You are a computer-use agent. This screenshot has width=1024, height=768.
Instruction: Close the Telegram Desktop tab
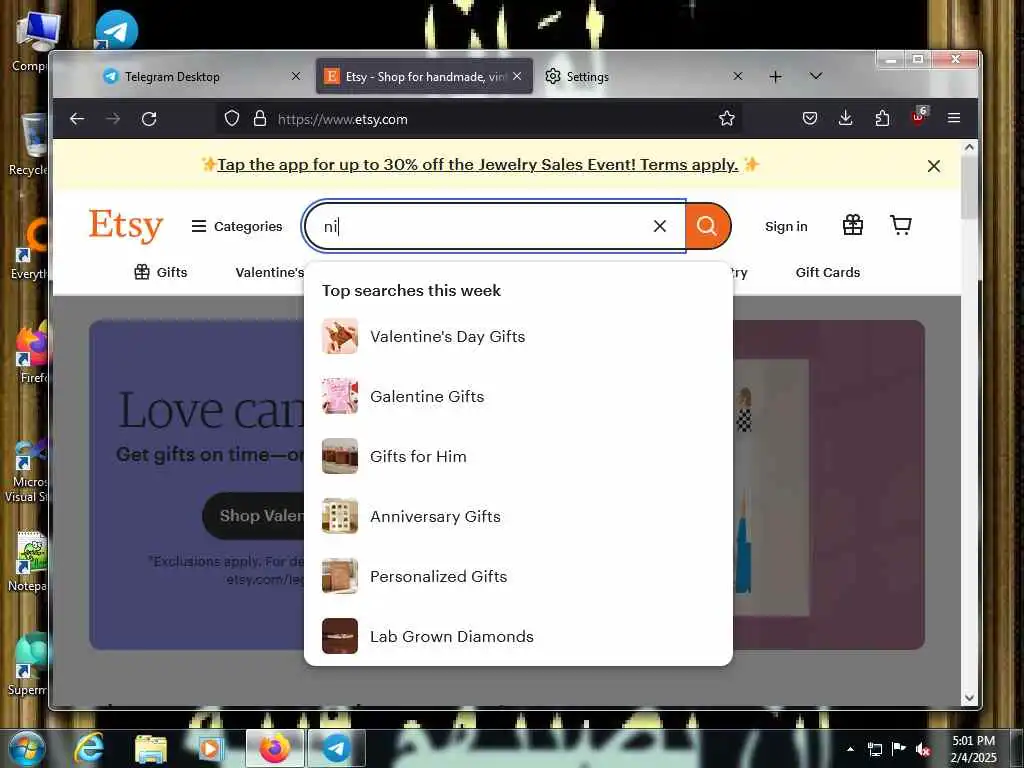pyautogui.click(x=296, y=76)
